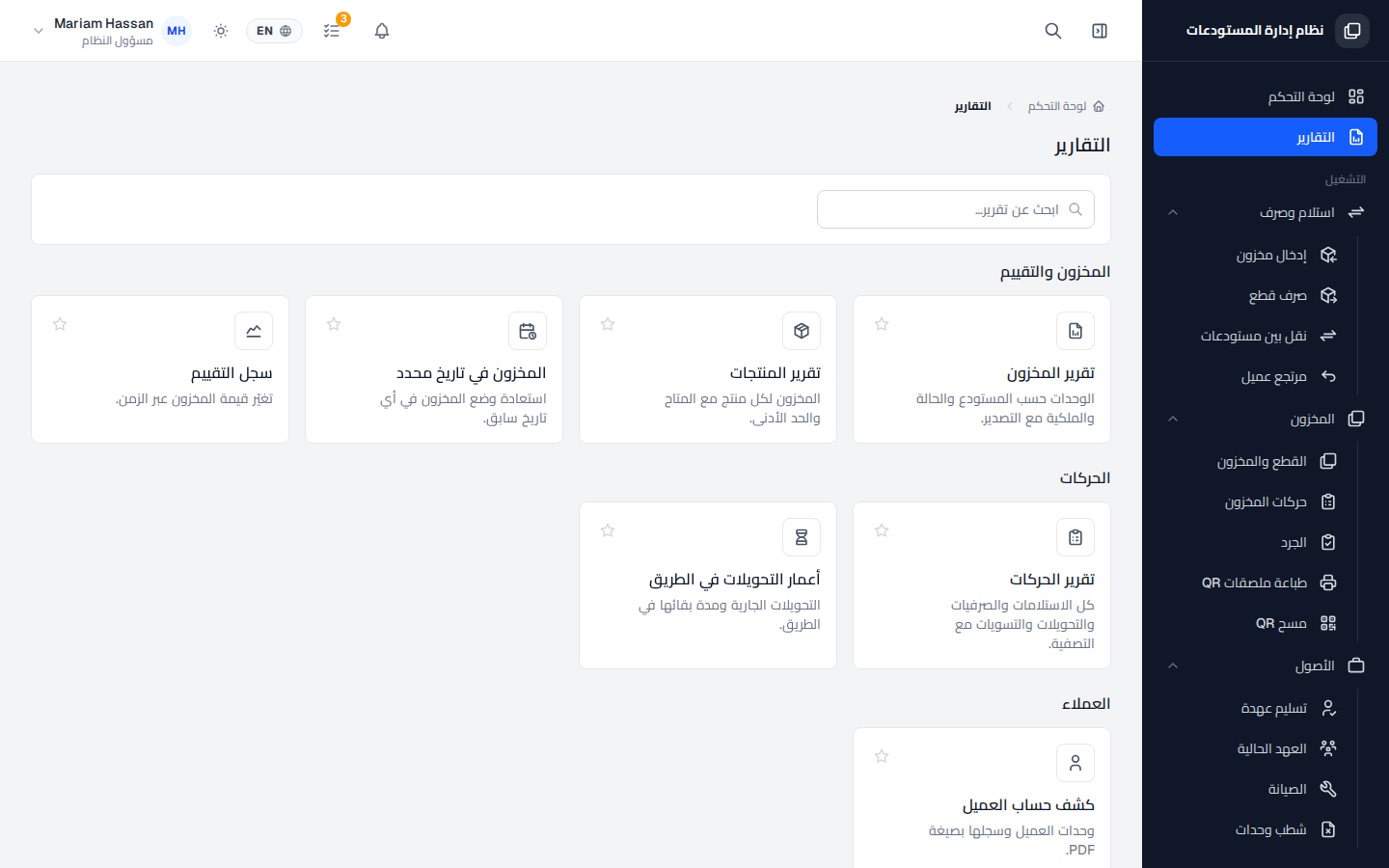Select التقارير sidebar item
The width and height of the screenshot is (1389, 868).
point(1266,137)
